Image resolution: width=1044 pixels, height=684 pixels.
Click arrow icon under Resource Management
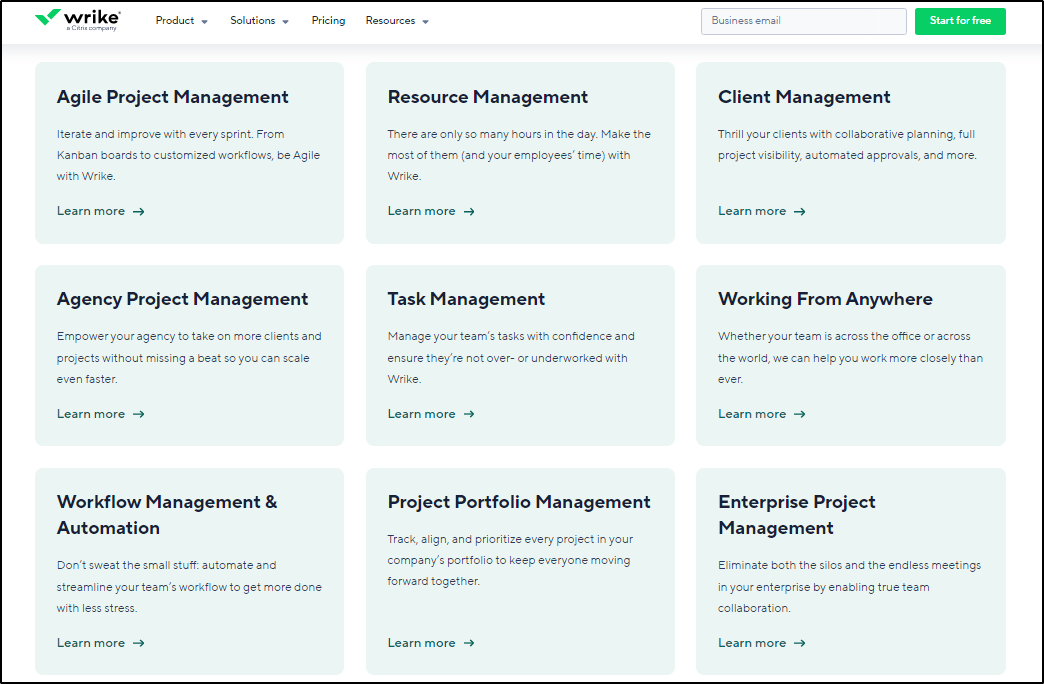469,212
